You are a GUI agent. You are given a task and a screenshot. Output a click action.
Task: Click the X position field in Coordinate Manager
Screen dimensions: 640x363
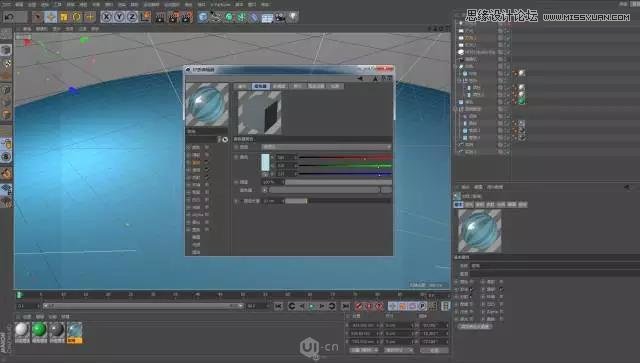(363, 325)
